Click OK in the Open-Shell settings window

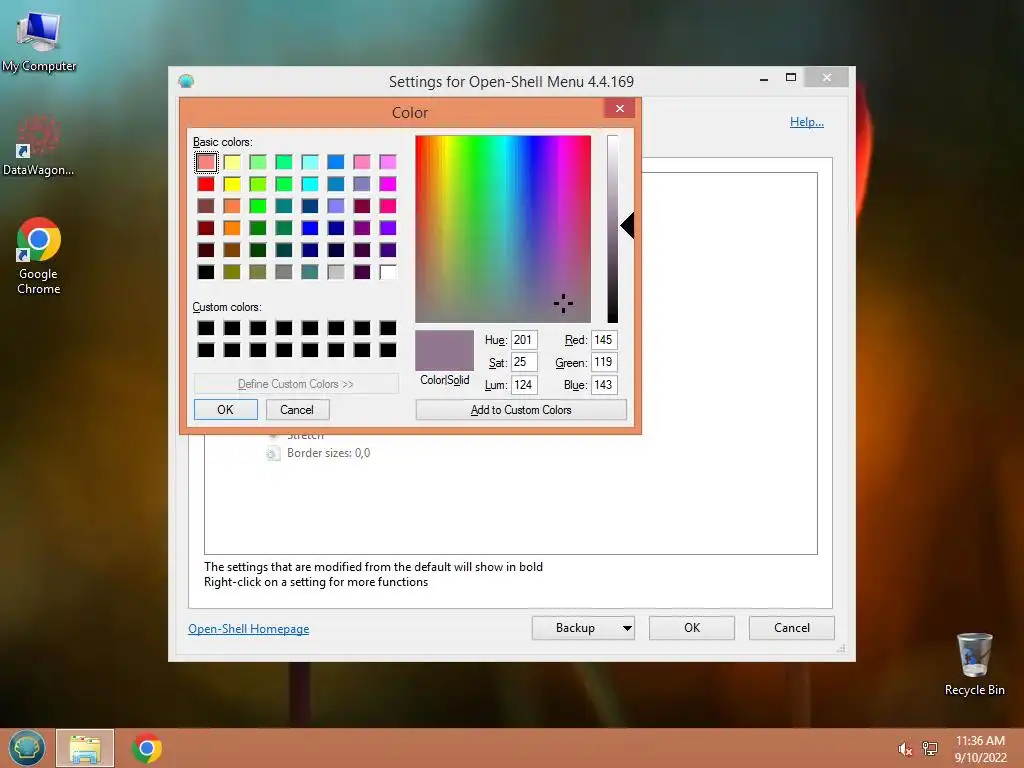click(692, 628)
